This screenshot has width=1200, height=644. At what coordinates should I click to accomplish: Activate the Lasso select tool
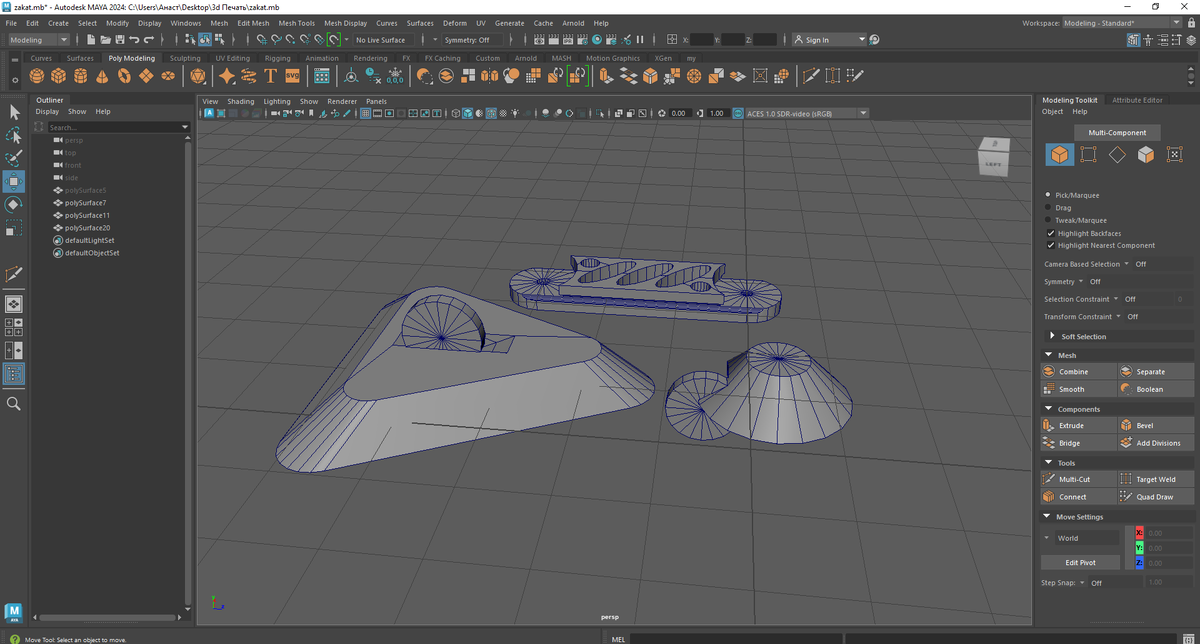[x=14, y=135]
